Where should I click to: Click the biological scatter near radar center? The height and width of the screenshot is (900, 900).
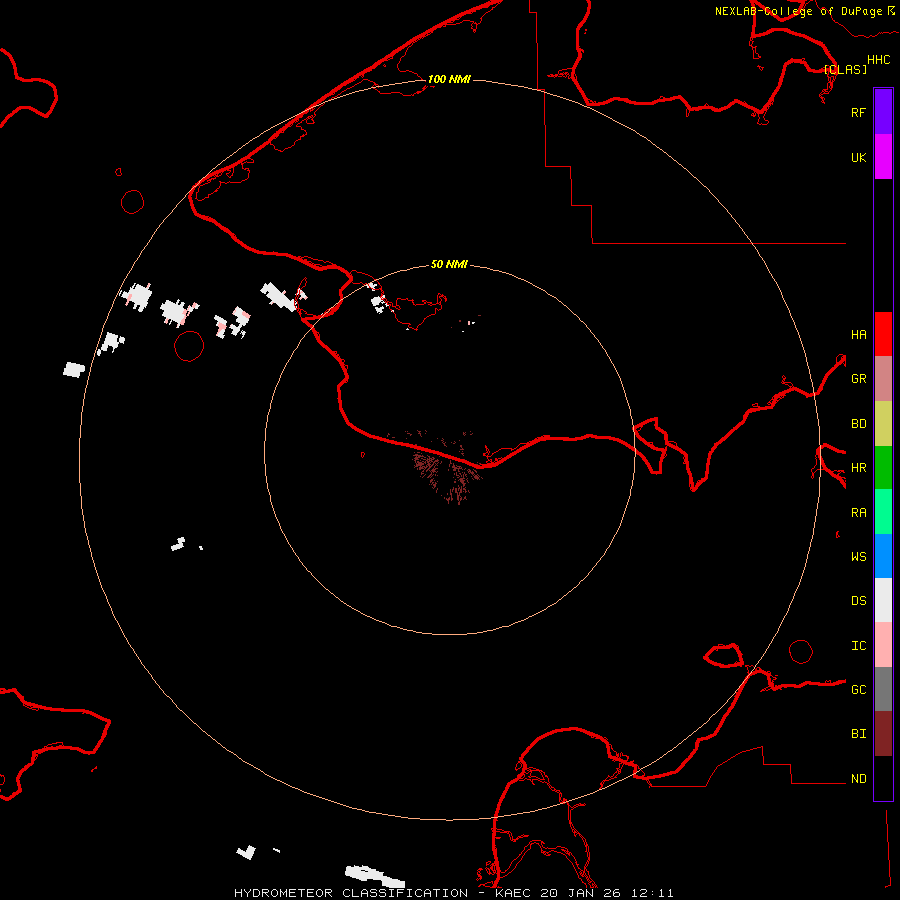(449, 468)
